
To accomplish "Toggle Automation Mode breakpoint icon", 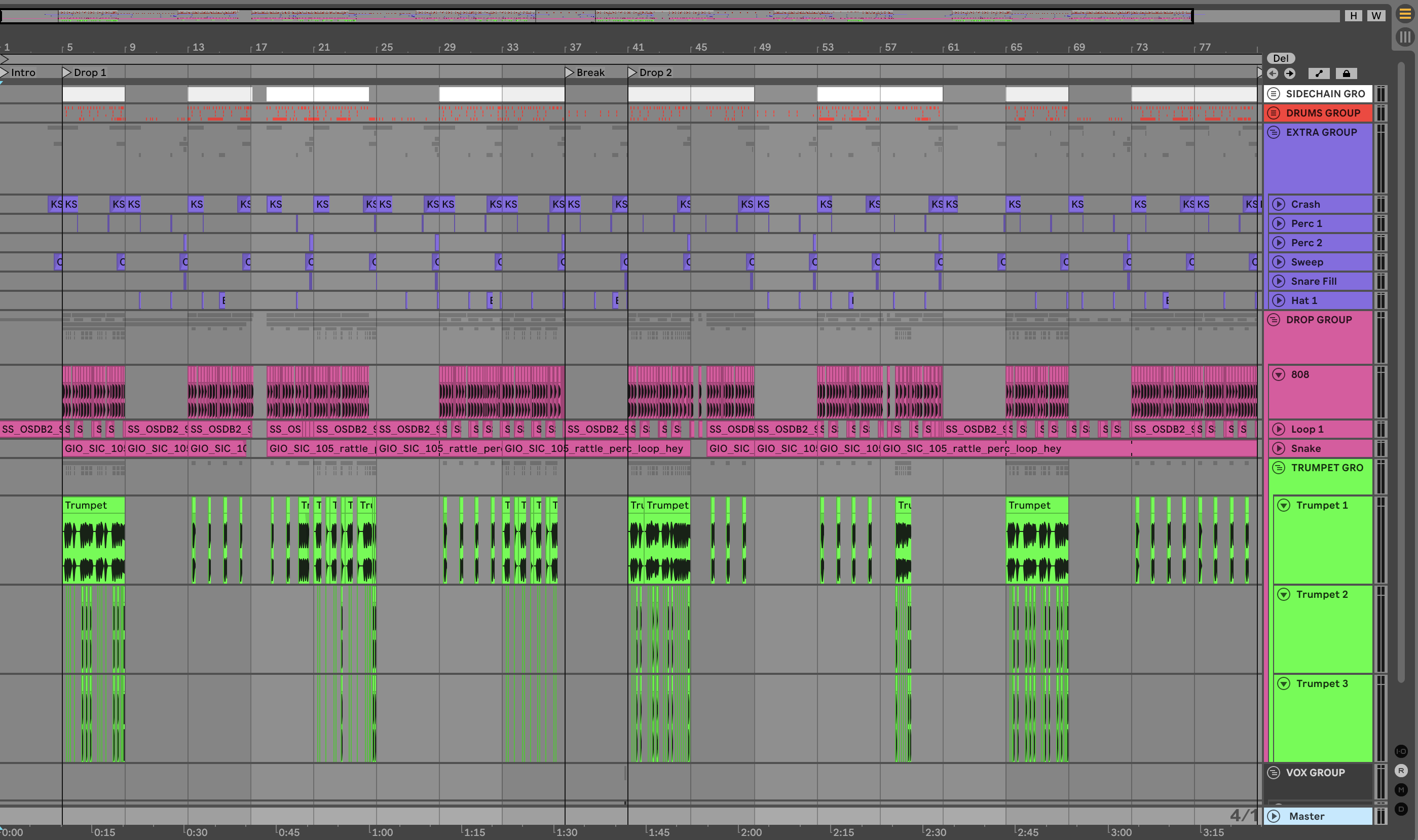I will [x=1319, y=73].
